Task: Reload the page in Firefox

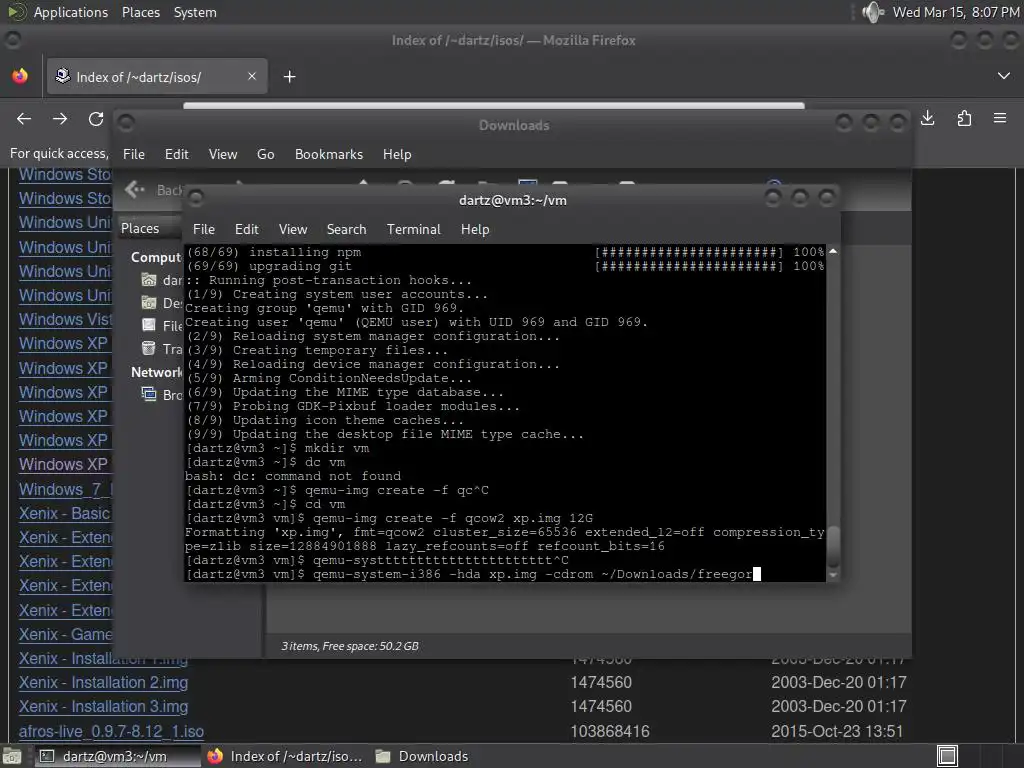Action: click(x=96, y=119)
